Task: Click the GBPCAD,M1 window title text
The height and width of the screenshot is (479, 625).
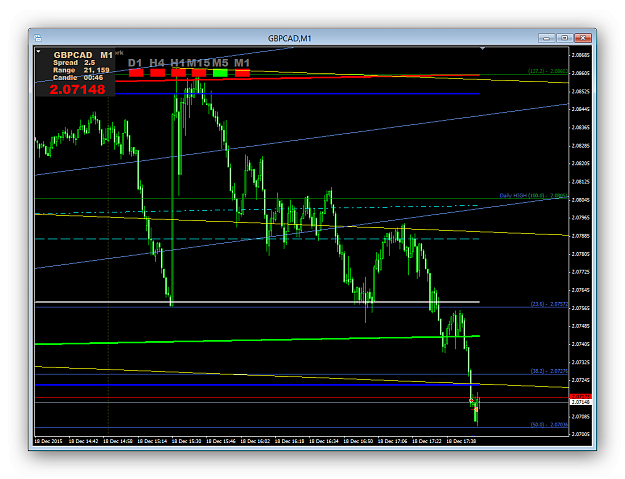Action: (x=289, y=38)
